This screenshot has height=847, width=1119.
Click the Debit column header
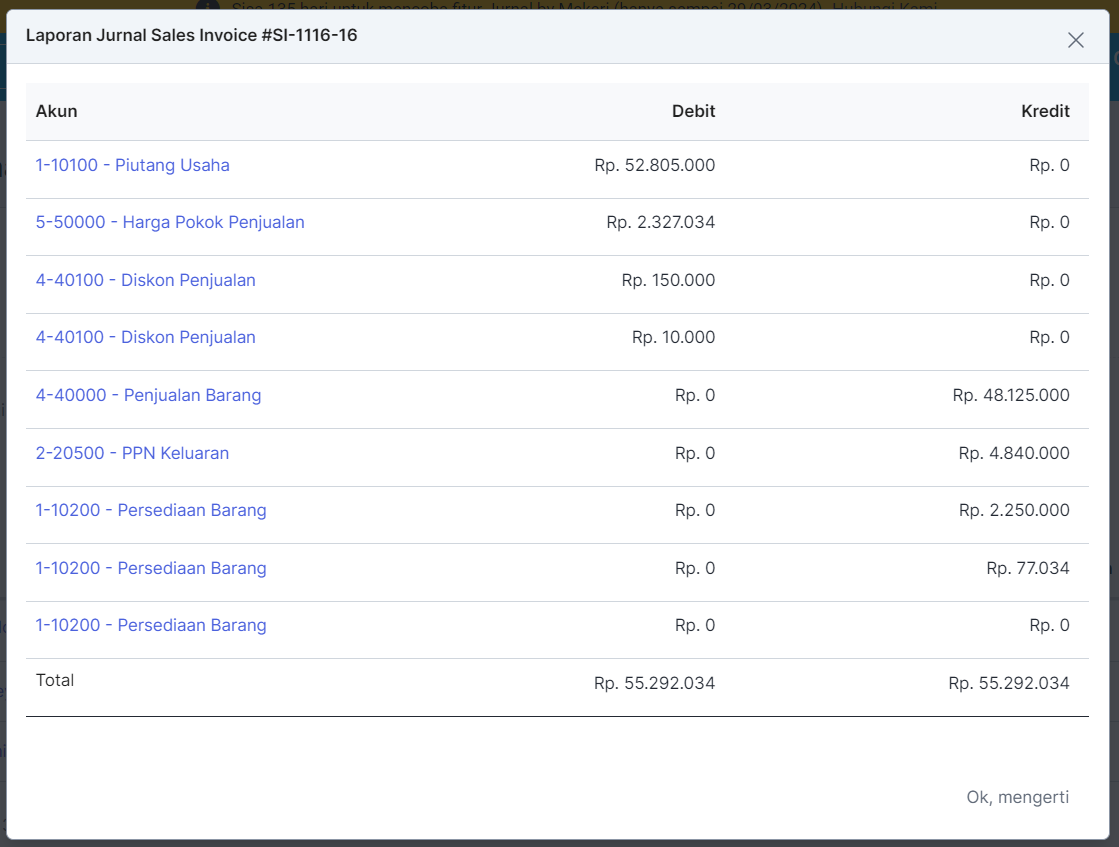[x=693, y=111]
